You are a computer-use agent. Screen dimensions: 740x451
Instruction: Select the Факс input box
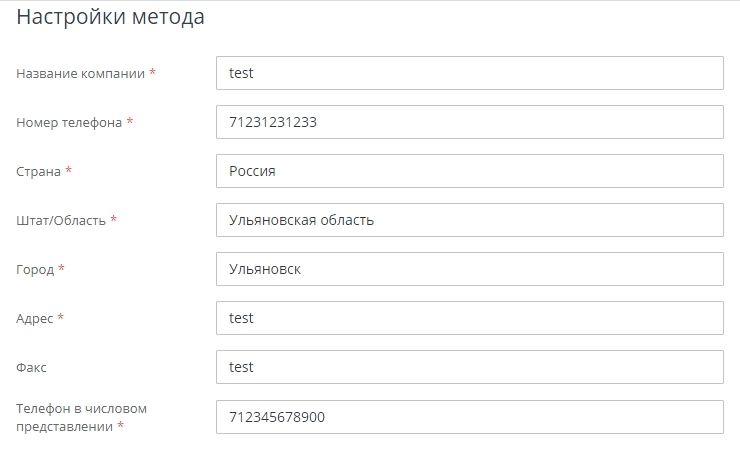point(469,367)
